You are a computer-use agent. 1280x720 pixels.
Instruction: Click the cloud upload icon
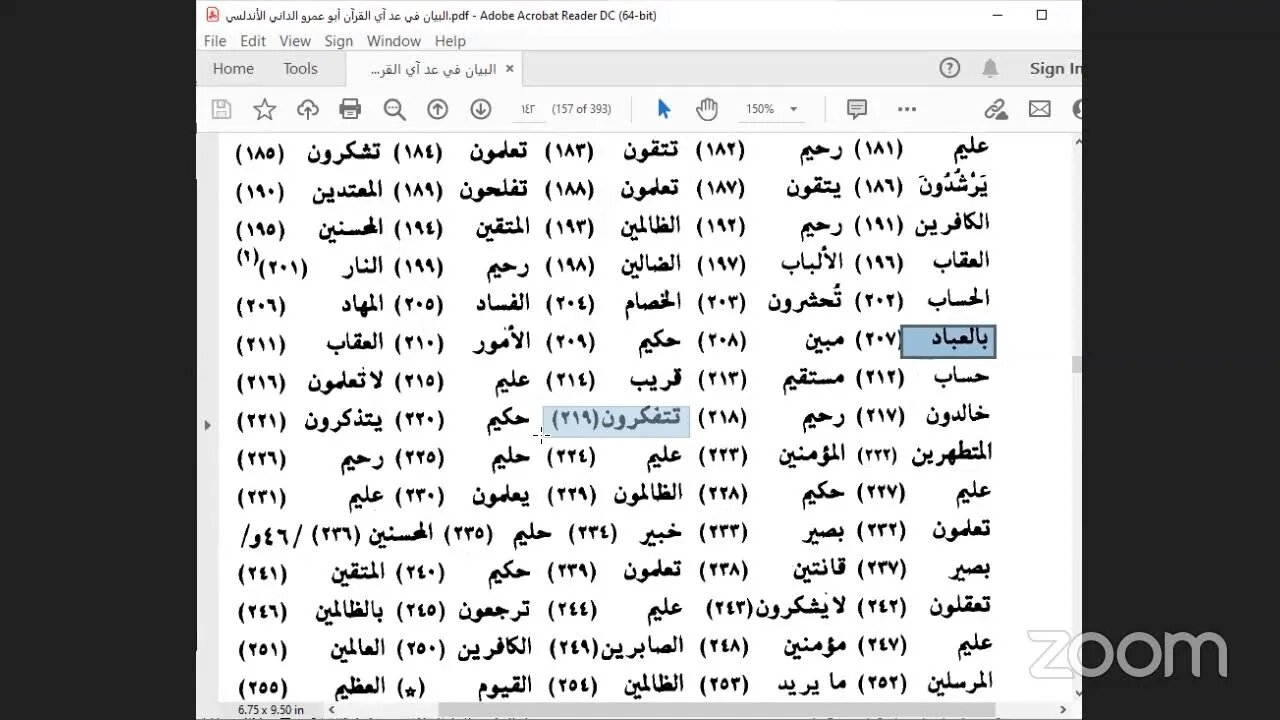307,109
